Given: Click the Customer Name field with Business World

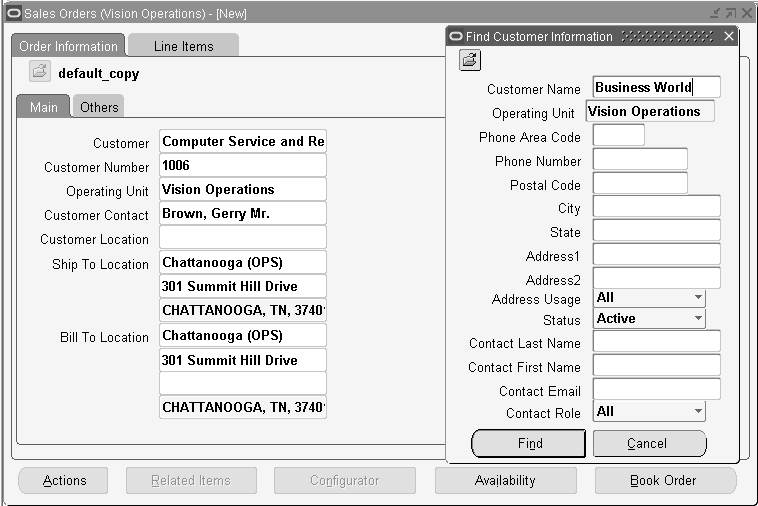Looking at the screenshot, I should point(656,87).
